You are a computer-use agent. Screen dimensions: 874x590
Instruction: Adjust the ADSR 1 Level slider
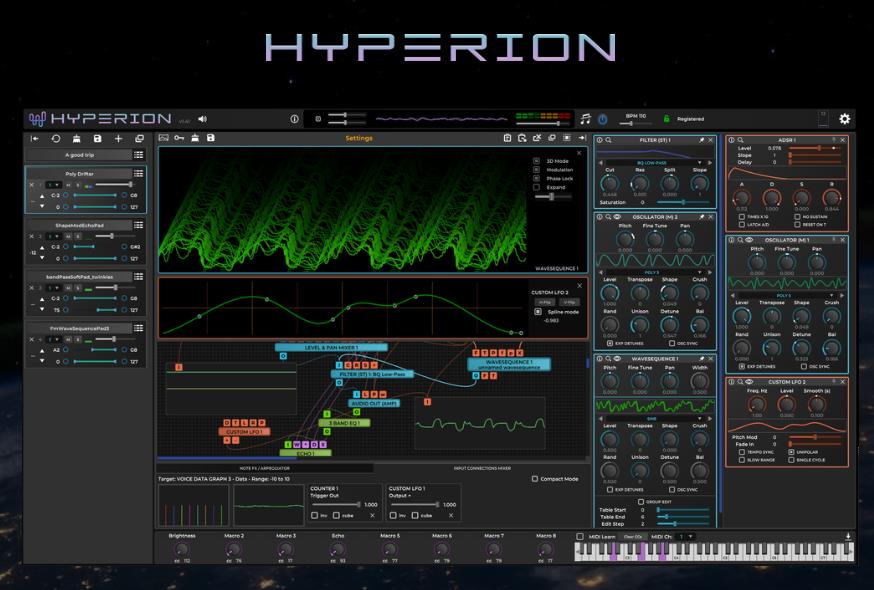pos(815,148)
